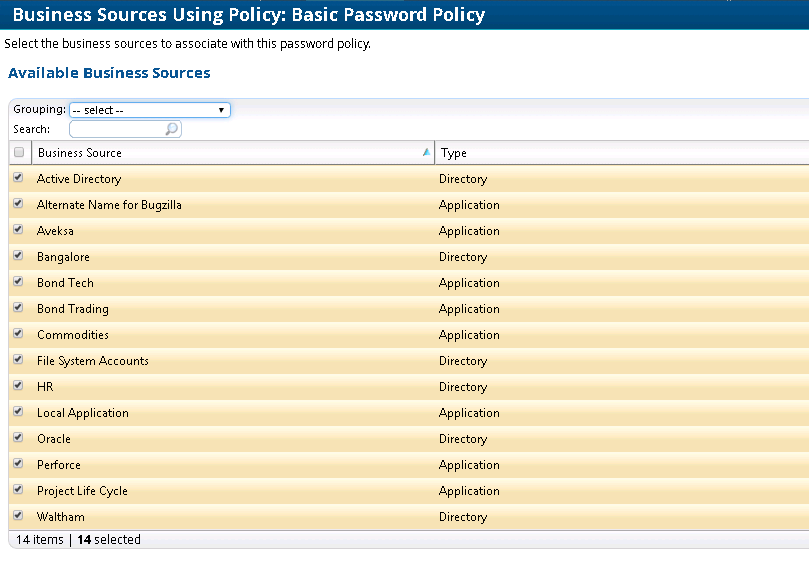
Task: Deselect the Bond Trading checkbox
Action: 18,308
